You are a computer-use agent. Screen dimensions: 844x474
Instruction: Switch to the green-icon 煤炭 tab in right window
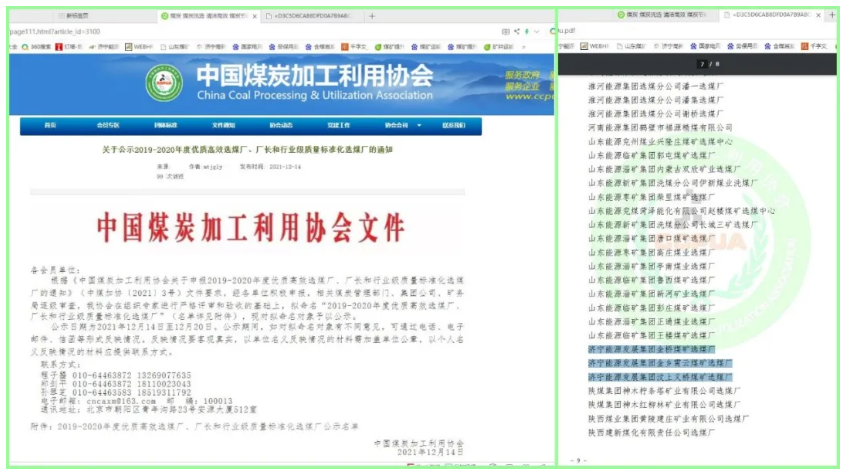coord(662,15)
